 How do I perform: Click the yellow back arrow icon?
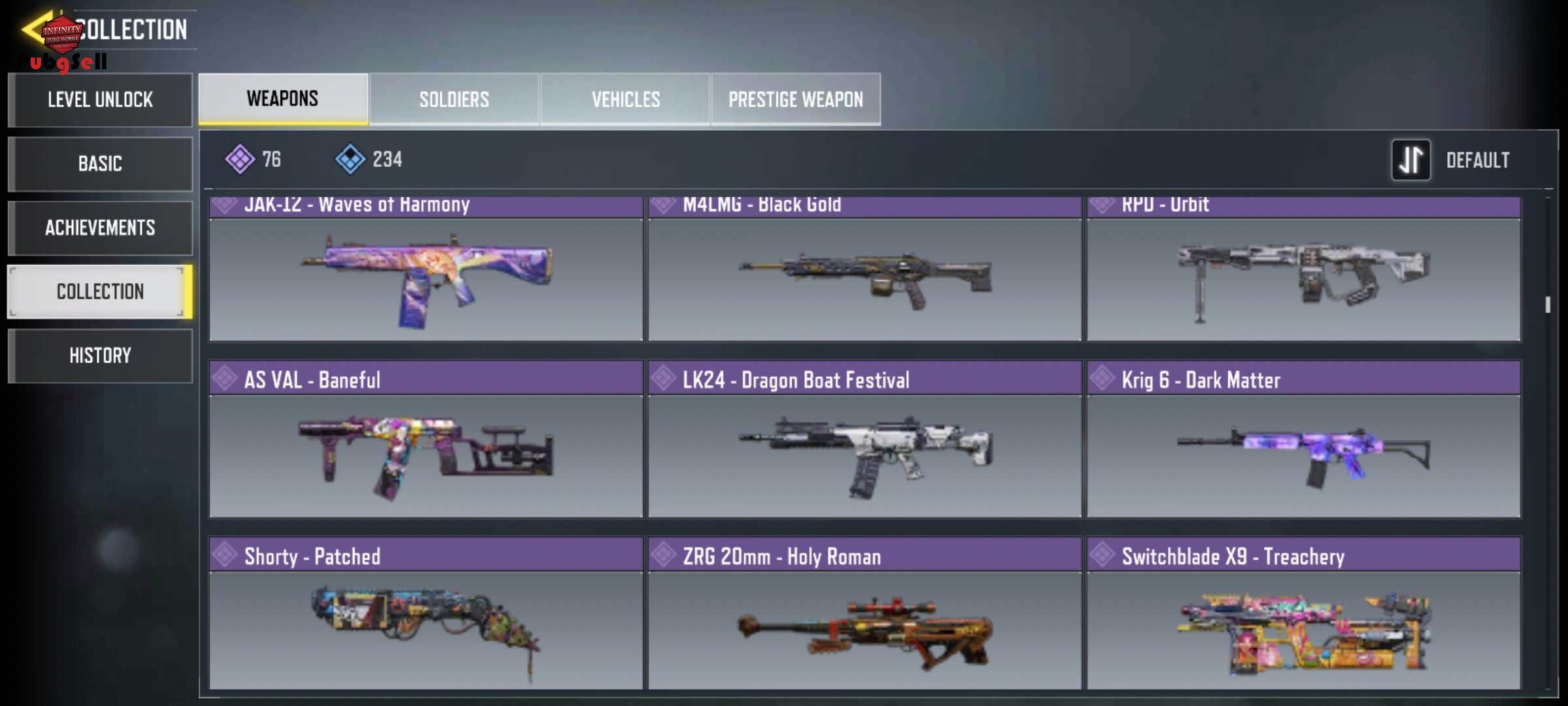34,29
